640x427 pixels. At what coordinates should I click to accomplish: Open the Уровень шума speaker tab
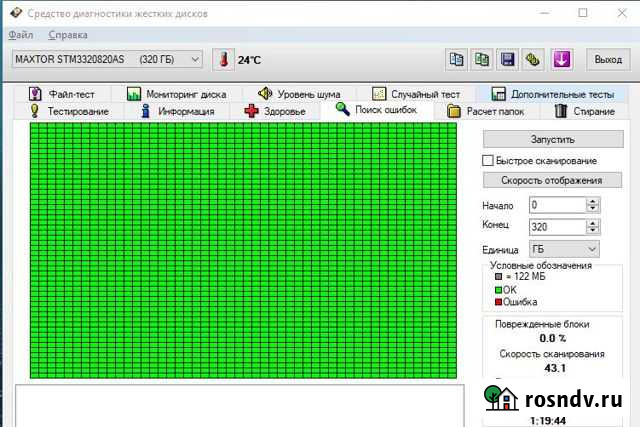pos(296,94)
